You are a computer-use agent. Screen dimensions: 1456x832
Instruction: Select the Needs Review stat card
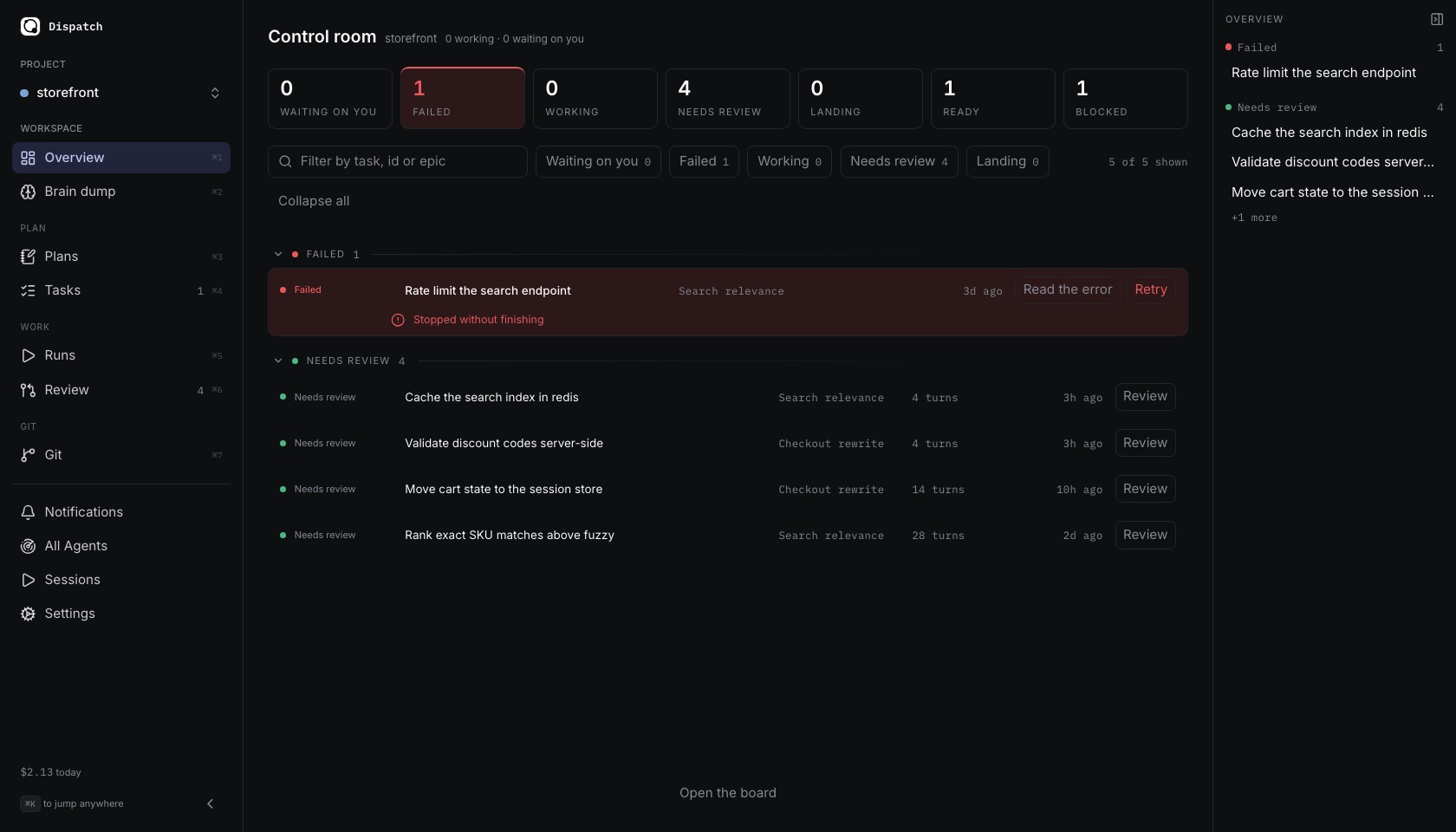[728, 99]
